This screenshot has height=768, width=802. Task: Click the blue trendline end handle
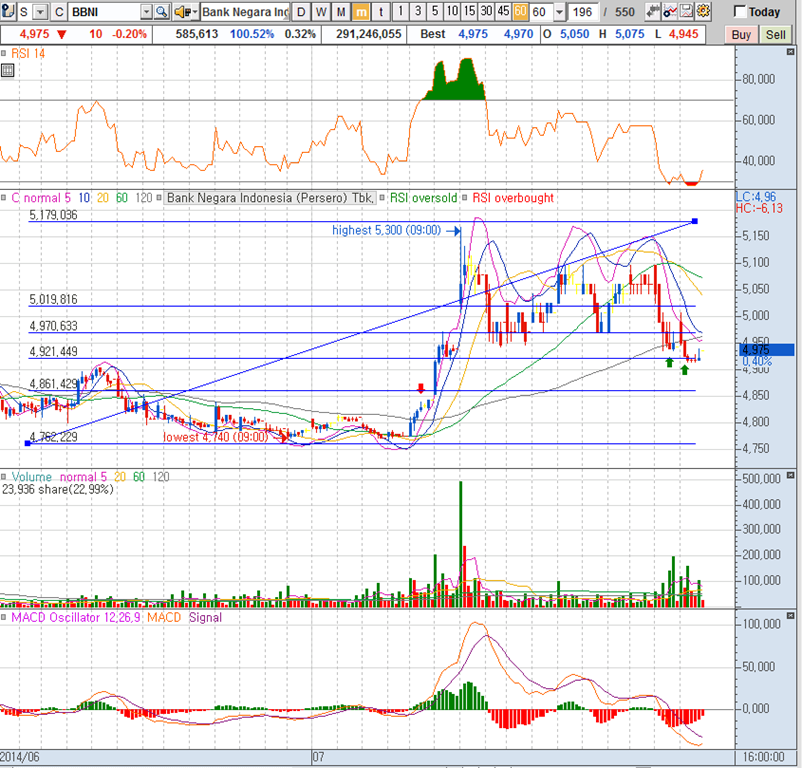pos(695,221)
